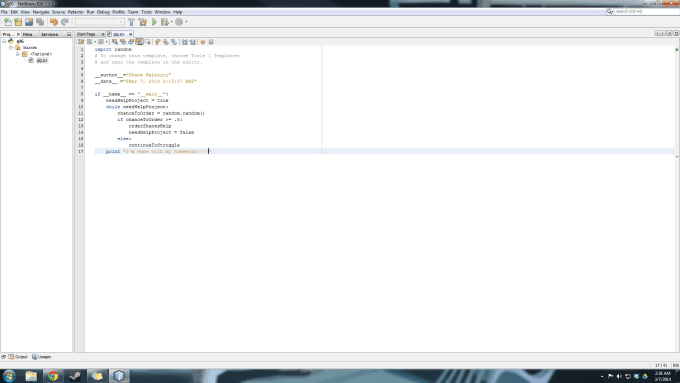The width and height of the screenshot is (680, 383).
Task: Click the New File toolbar icon
Action: 7,22
